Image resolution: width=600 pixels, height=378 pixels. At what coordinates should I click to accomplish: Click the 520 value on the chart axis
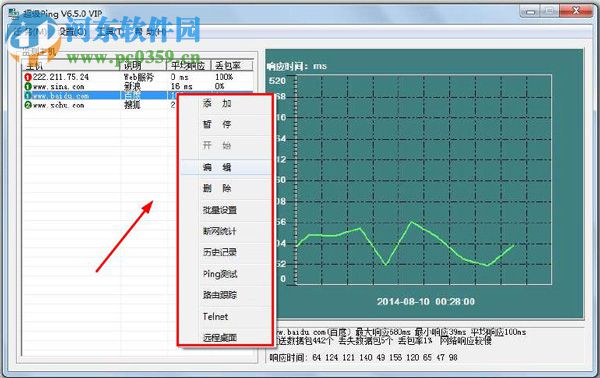[x=277, y=81]
